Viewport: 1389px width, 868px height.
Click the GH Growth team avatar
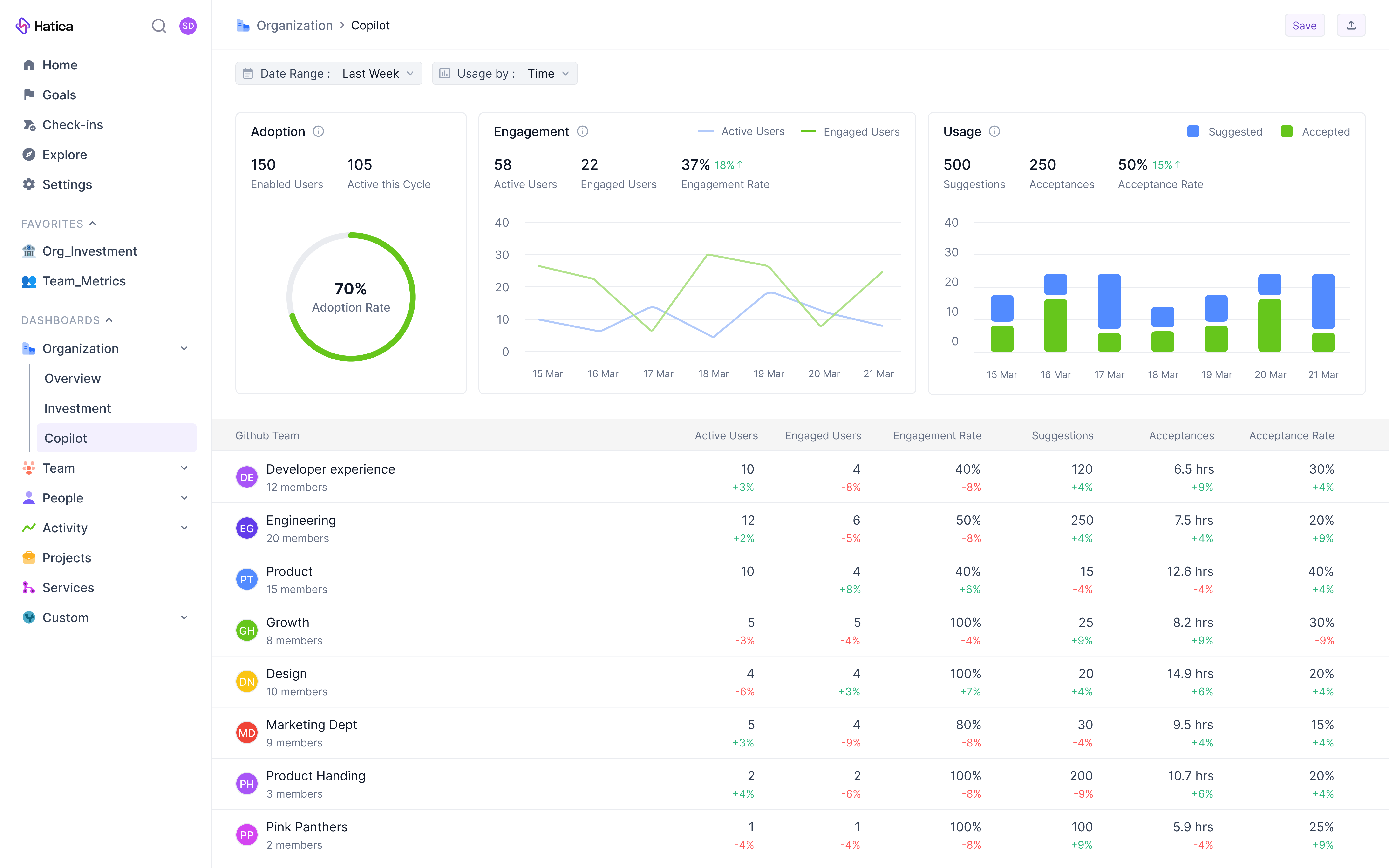247,630
